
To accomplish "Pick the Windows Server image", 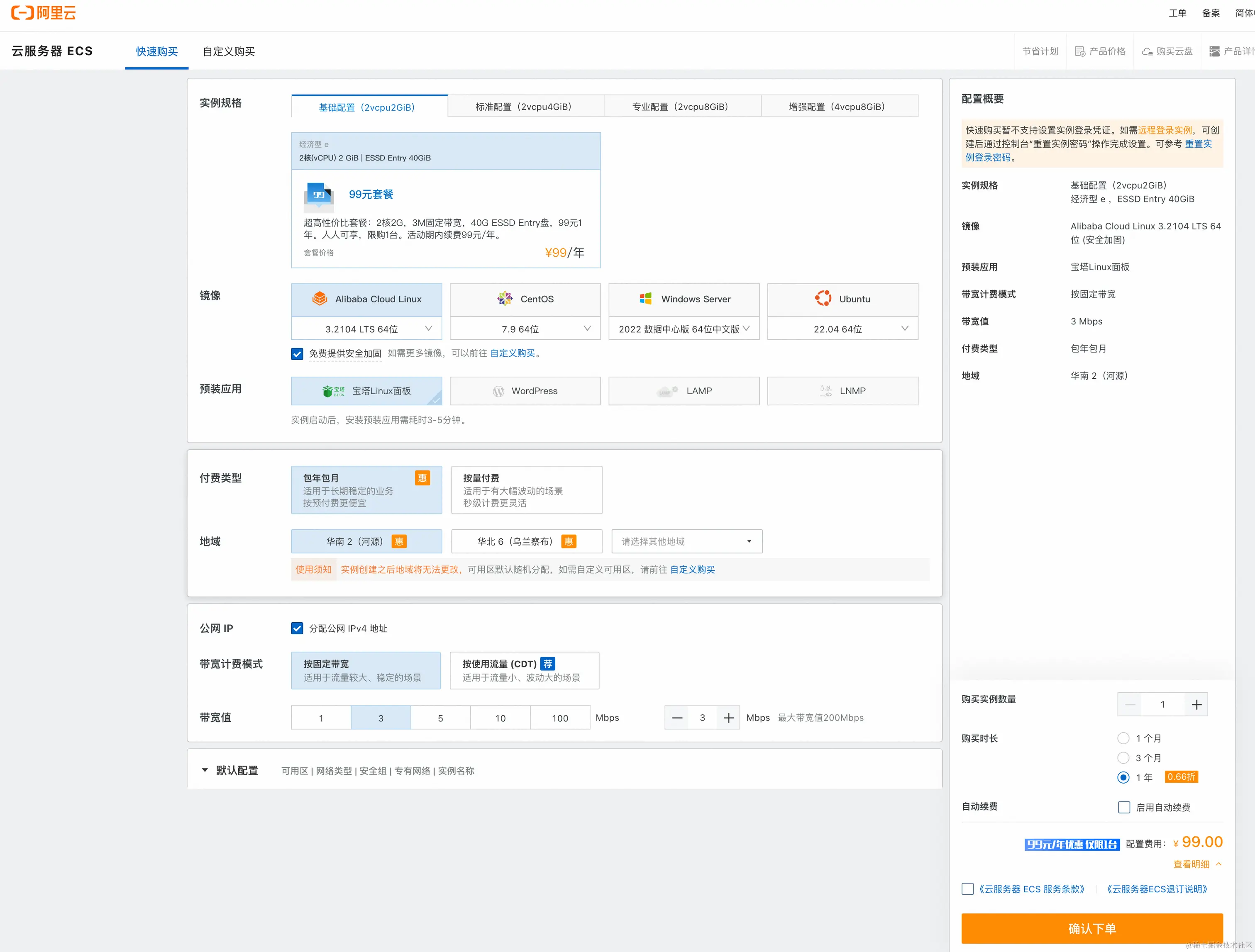I will (684, 299).
